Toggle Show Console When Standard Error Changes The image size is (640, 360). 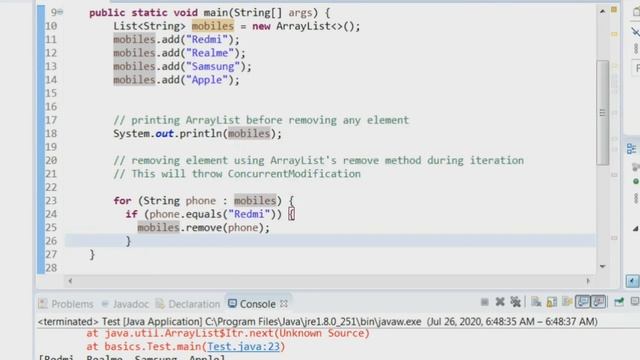click(598, 302)
